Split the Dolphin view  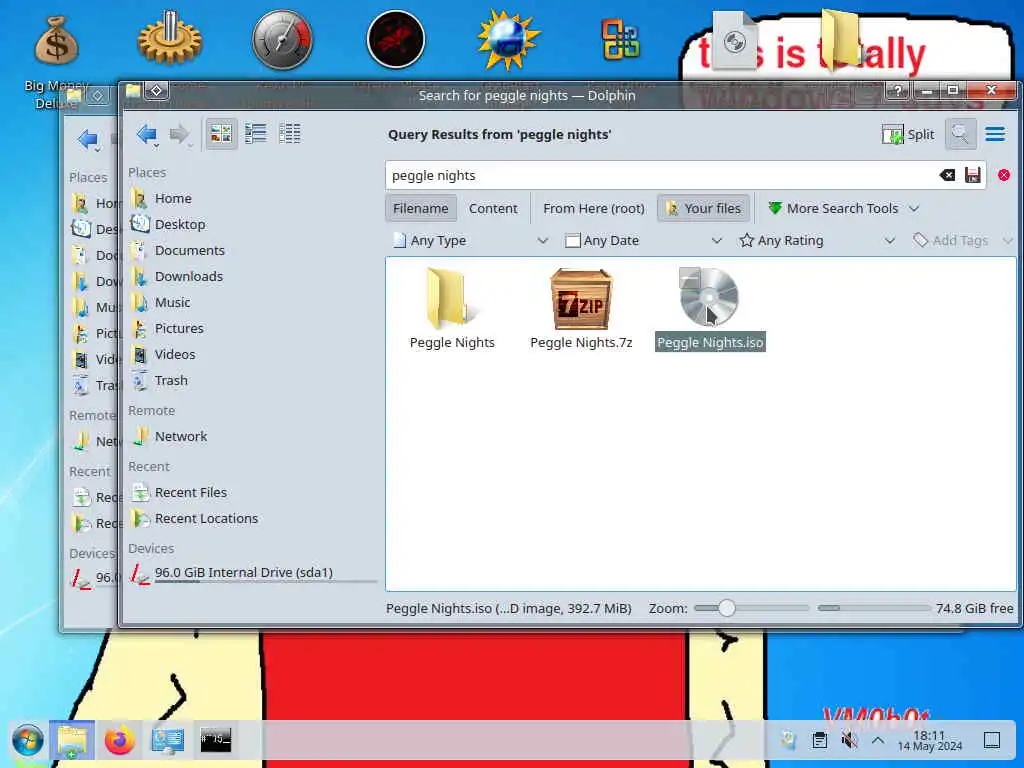coord(908,135)
